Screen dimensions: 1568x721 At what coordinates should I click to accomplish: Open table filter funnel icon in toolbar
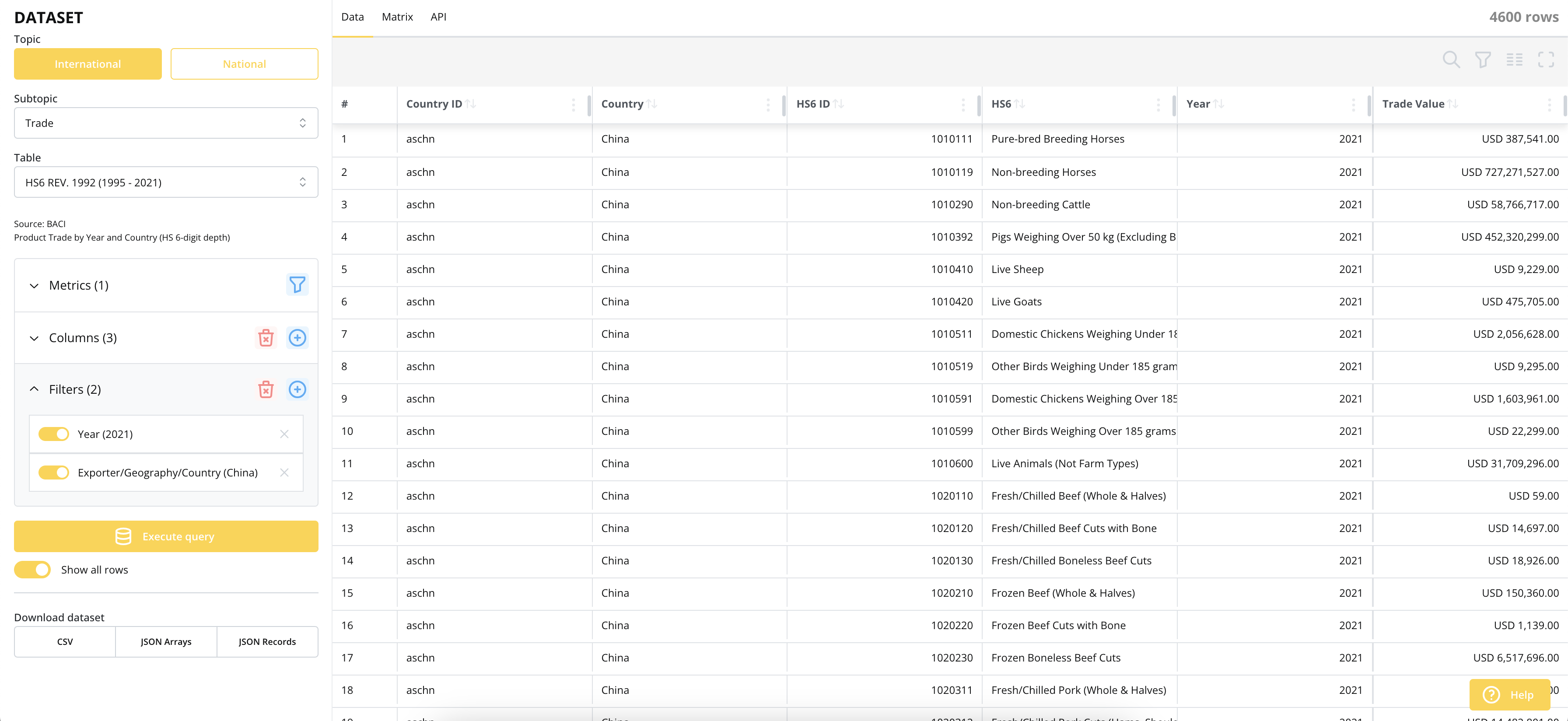pos(1482,59)
